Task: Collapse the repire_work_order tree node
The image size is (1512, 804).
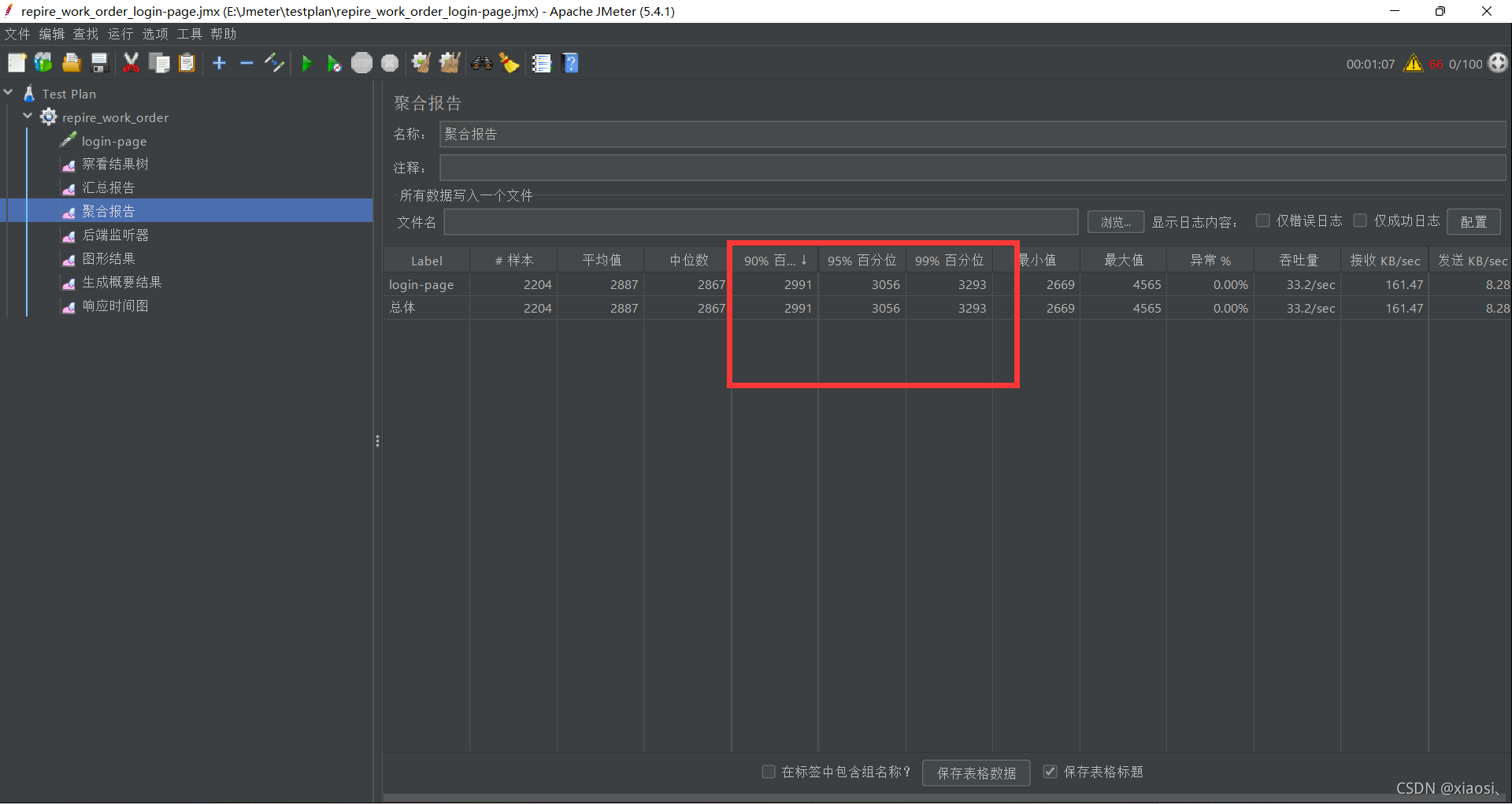Action: pos(28,117)
